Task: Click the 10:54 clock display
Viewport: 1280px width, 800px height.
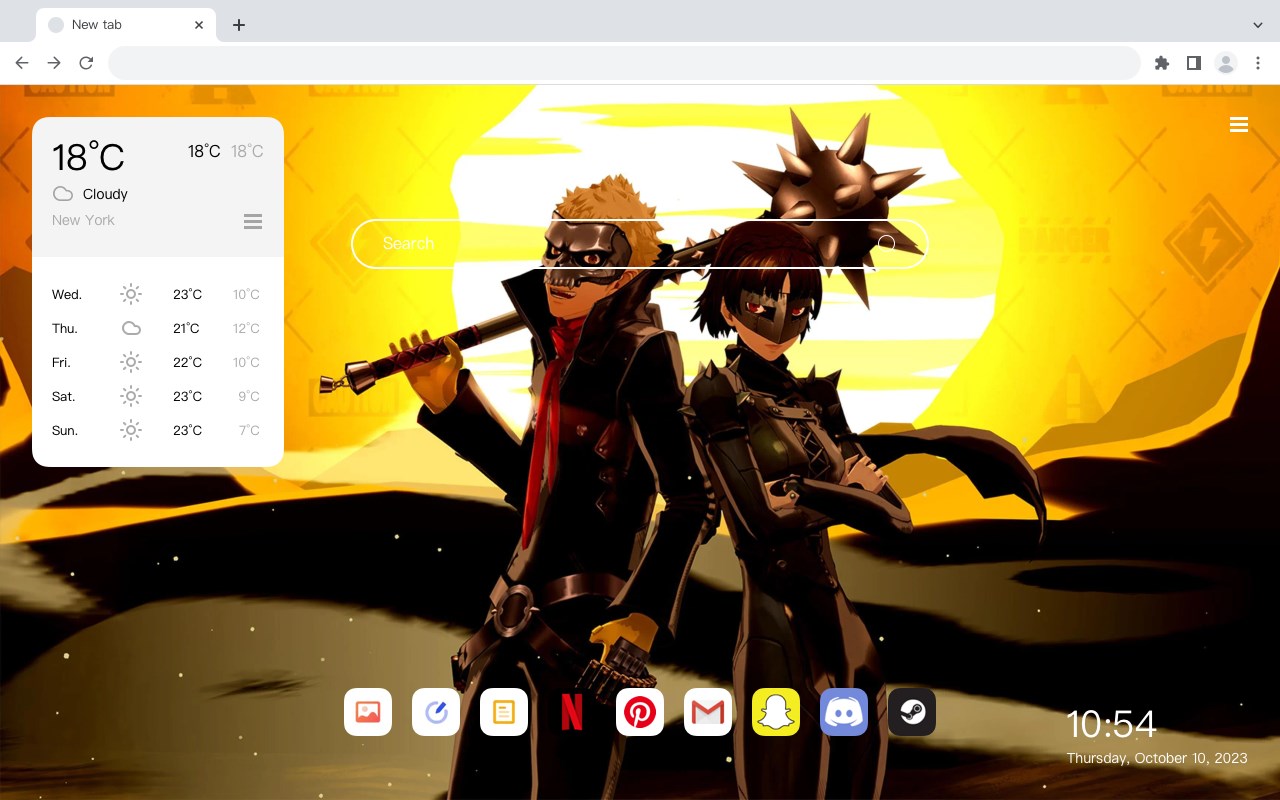Action: (x=1111, y=724)
